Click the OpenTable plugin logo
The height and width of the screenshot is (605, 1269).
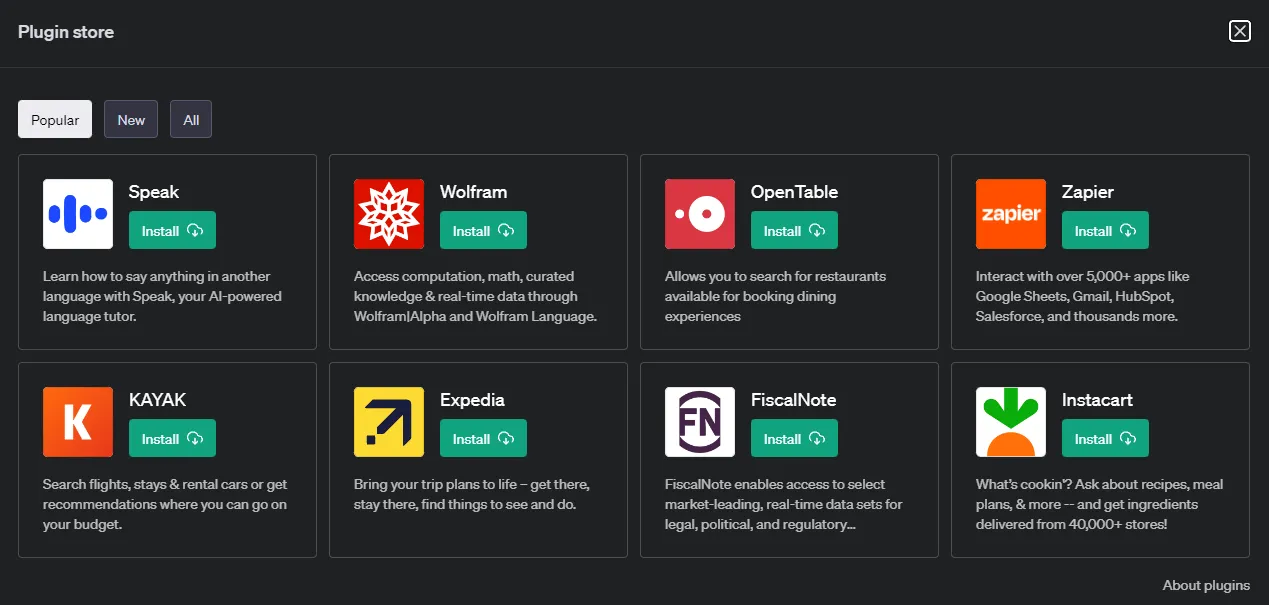(x=700, y=214)
